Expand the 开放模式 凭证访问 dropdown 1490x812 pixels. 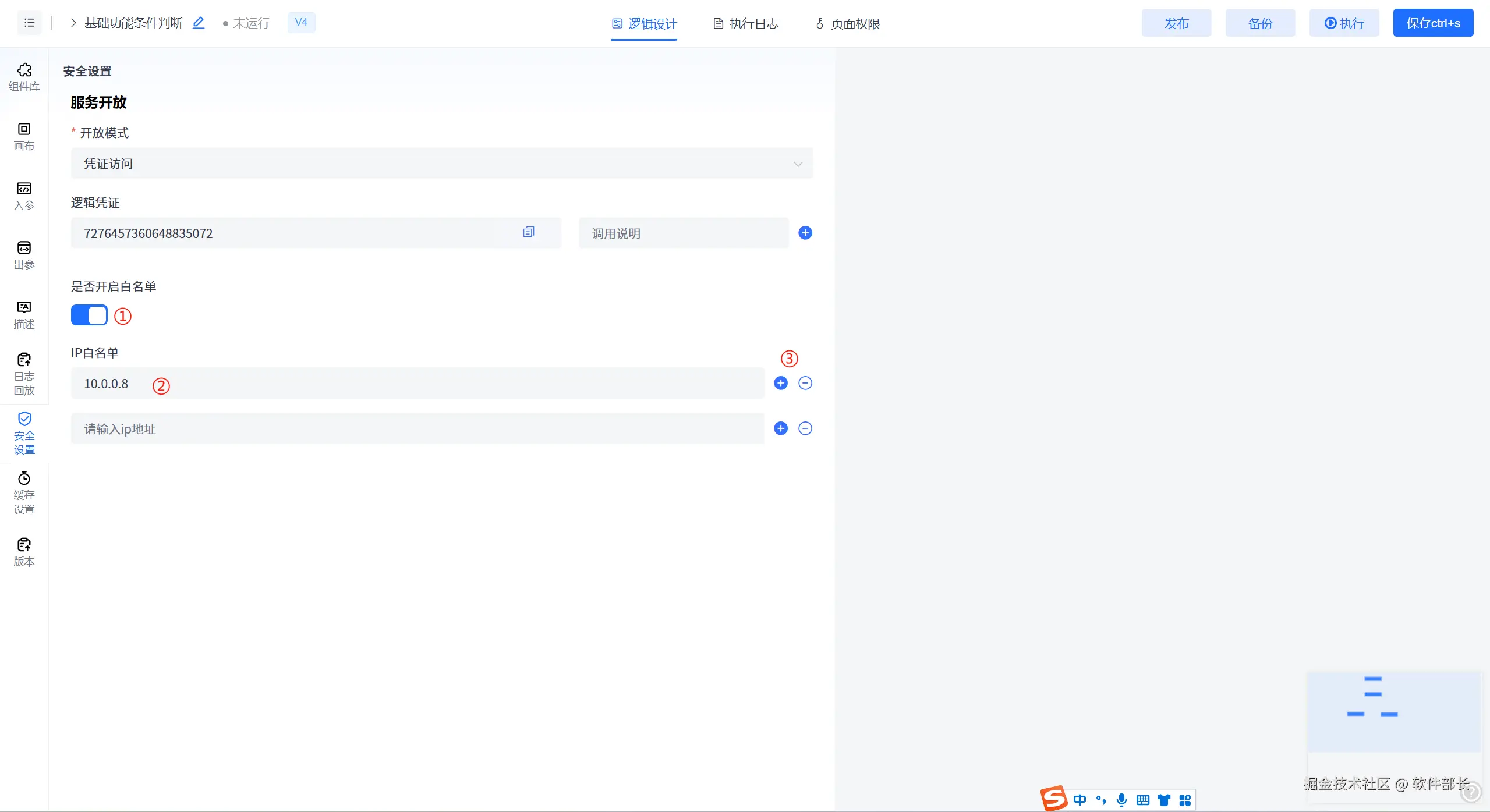click(x=441, y=164)
